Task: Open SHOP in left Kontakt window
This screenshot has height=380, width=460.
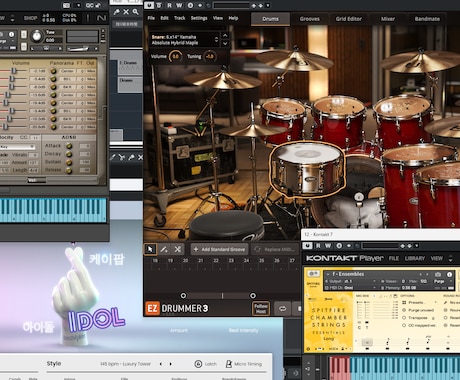Action: point(30,18)
